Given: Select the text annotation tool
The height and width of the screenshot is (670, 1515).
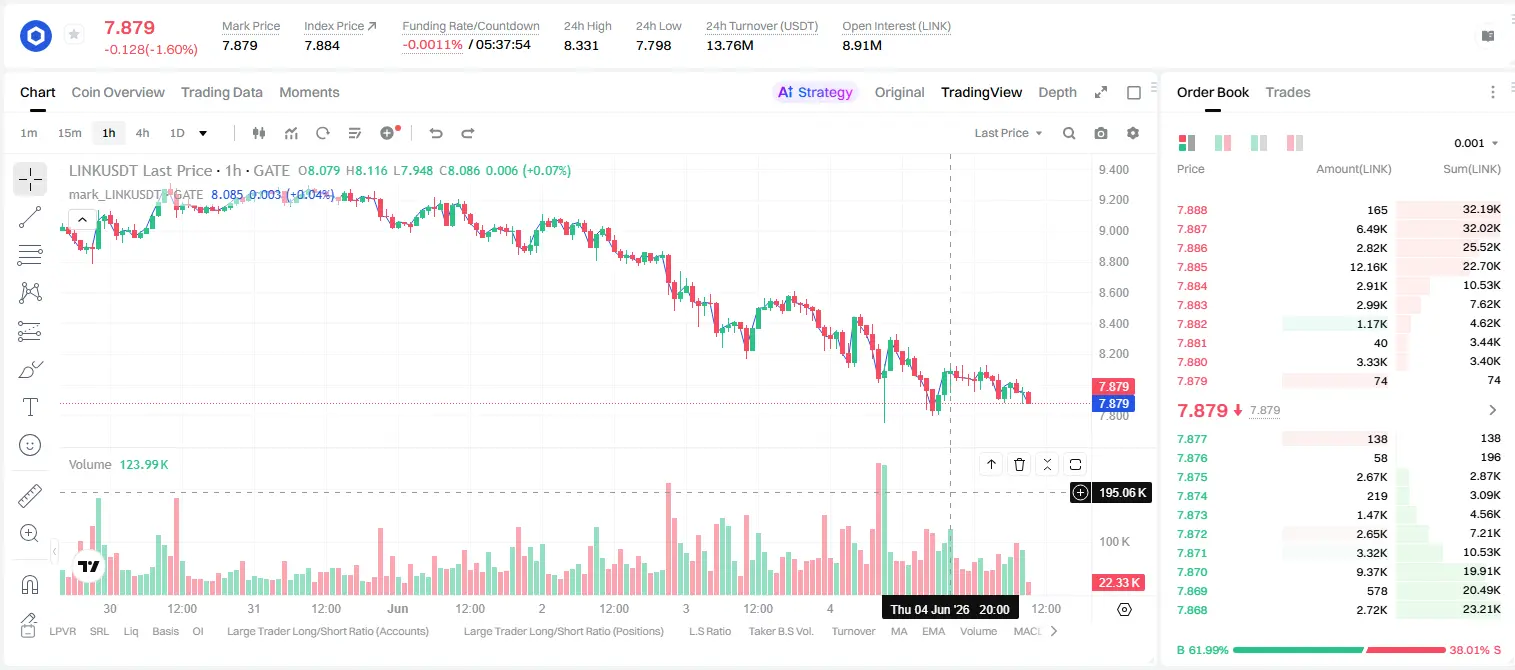Looking at the screenshot, I should click(30, 407).
